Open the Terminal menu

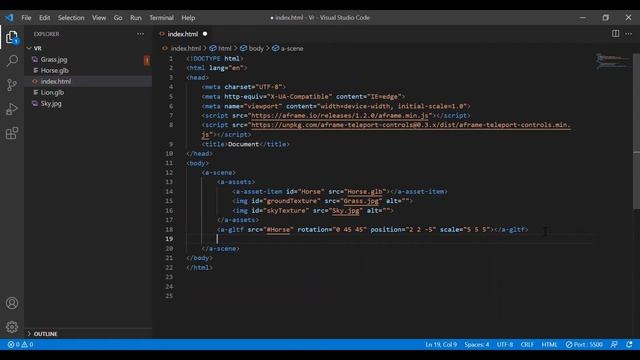pyautogui.click(x=161, y=18)
